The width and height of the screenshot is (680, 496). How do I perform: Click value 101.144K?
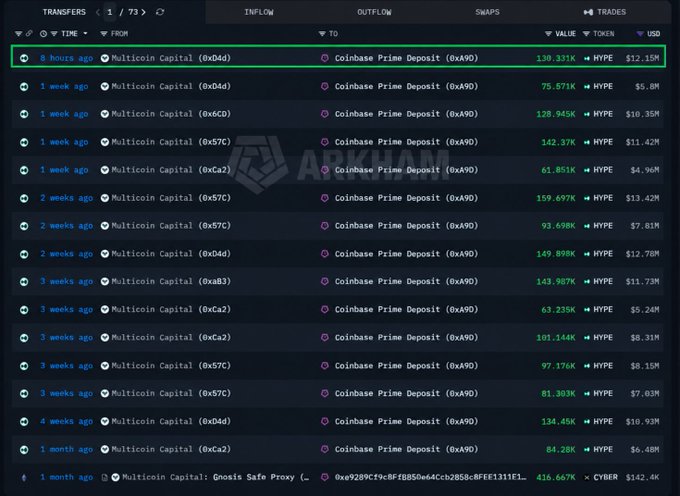click(556, 337)
